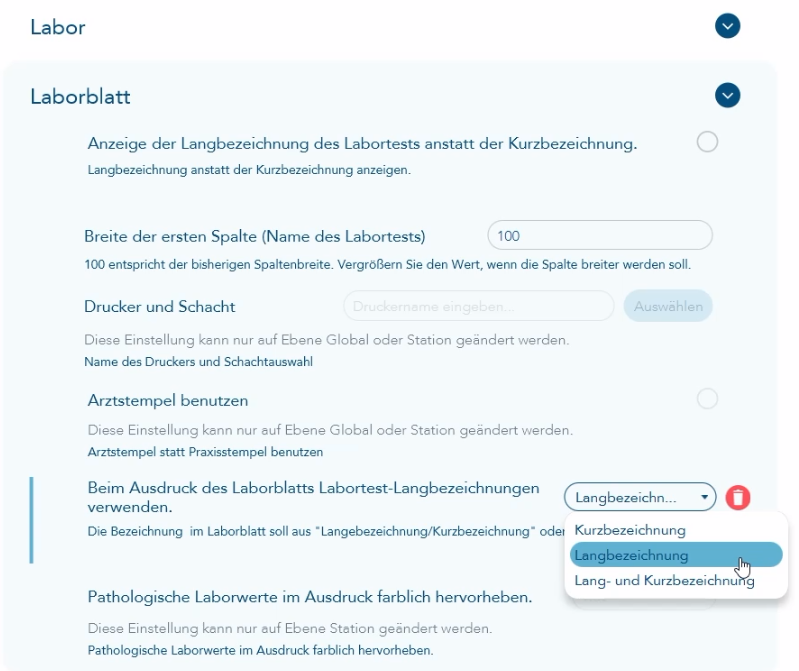Select Langbezeichnung option in dropdown list
Viewport: 799px width, 671px height.
pos(676,555)
